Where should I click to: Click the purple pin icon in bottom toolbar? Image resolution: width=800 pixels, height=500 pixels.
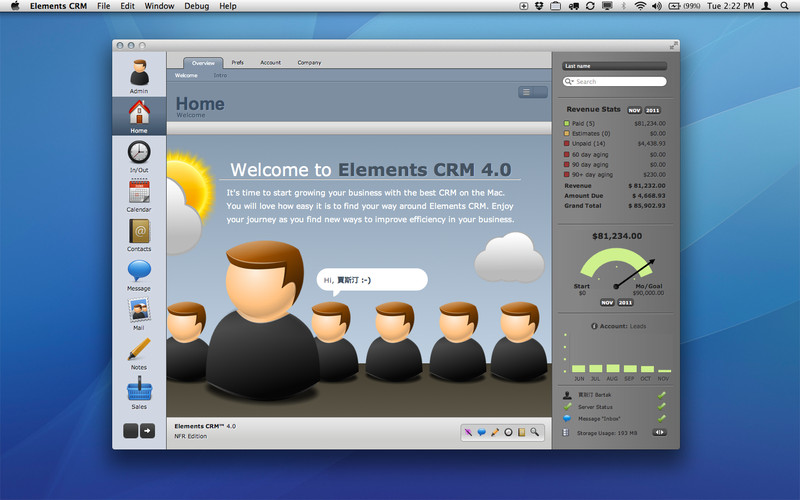coord(468,432)
